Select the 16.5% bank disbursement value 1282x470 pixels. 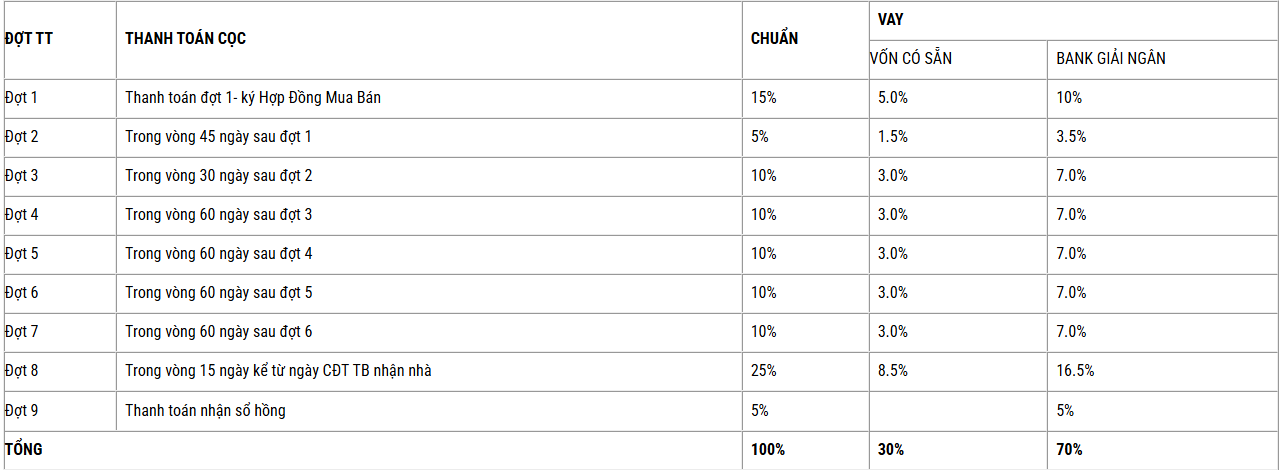(1075, 371)
